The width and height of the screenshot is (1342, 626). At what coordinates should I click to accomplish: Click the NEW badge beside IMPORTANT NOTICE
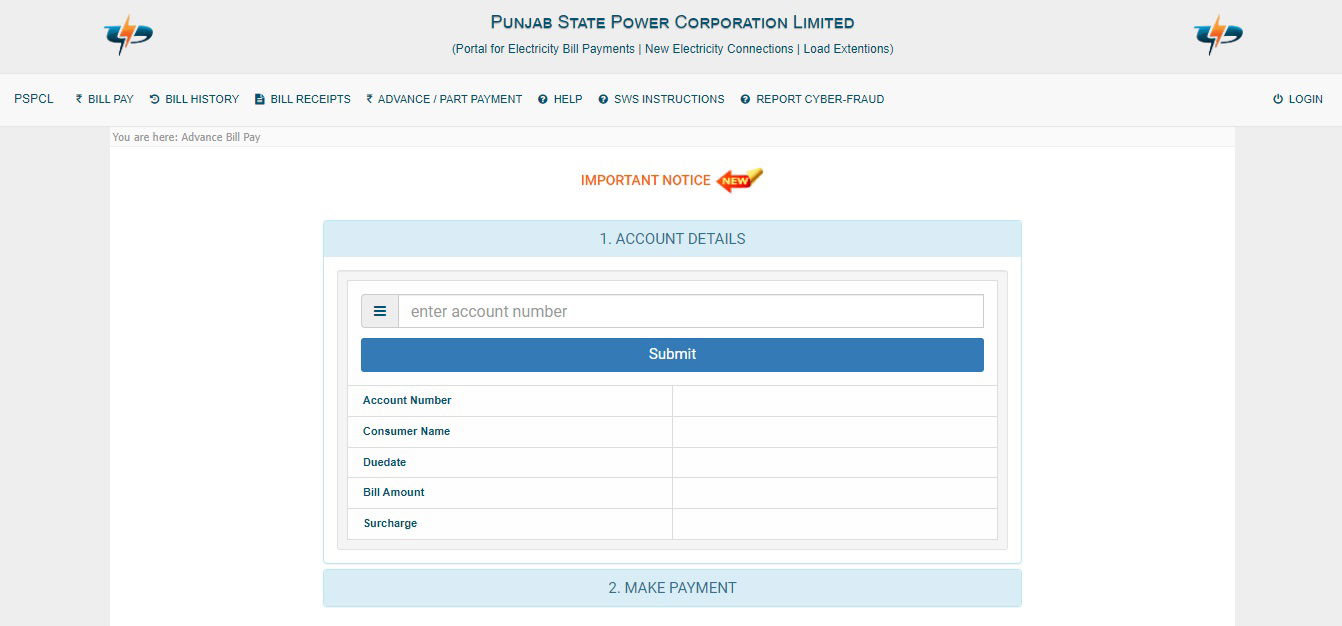[737, 180]
